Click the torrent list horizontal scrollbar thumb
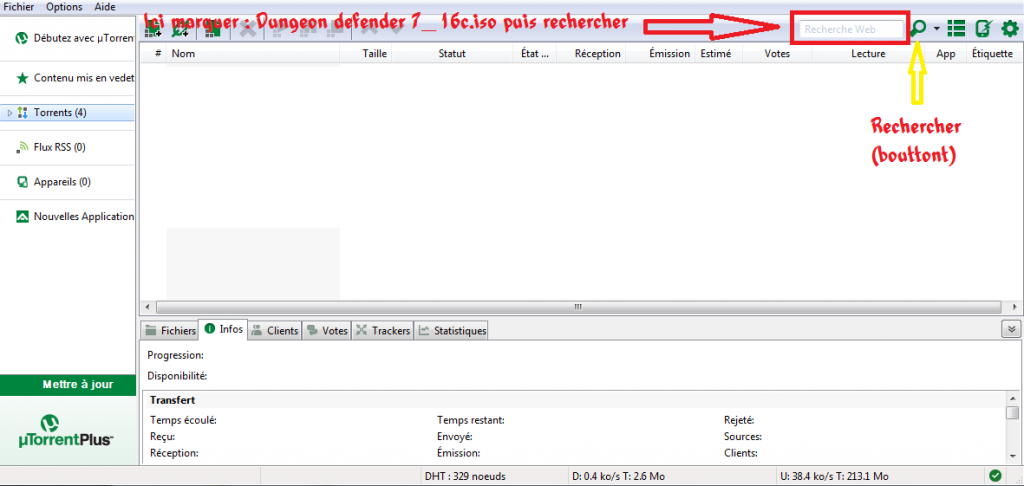The width and height of the screenshot is (1024, 486). click(578, 306)
